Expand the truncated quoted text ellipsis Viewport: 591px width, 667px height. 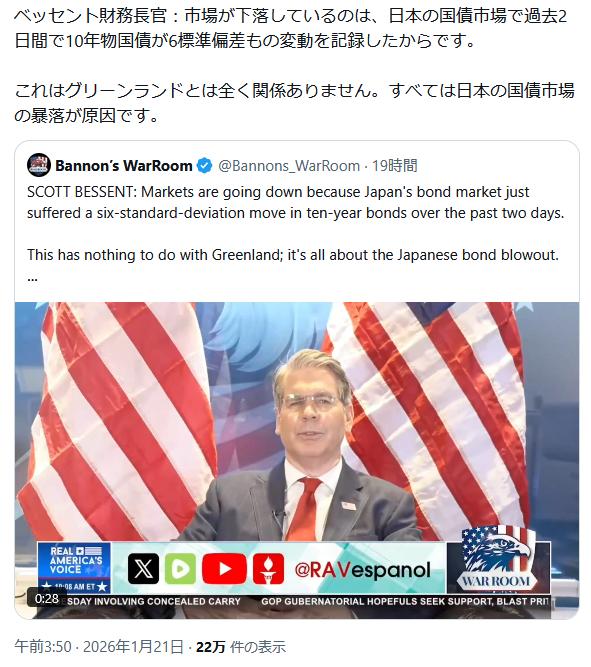tap(32, 278)
